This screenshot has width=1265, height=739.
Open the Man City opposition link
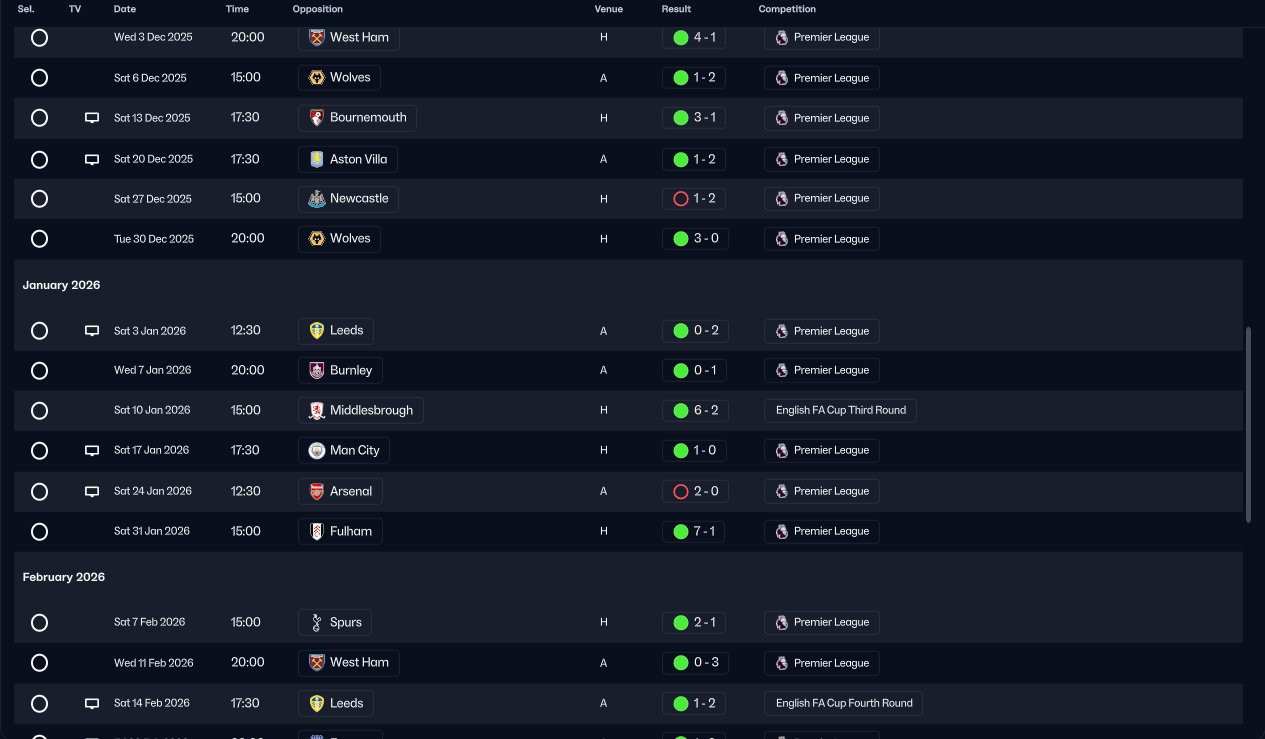[343, 451]
